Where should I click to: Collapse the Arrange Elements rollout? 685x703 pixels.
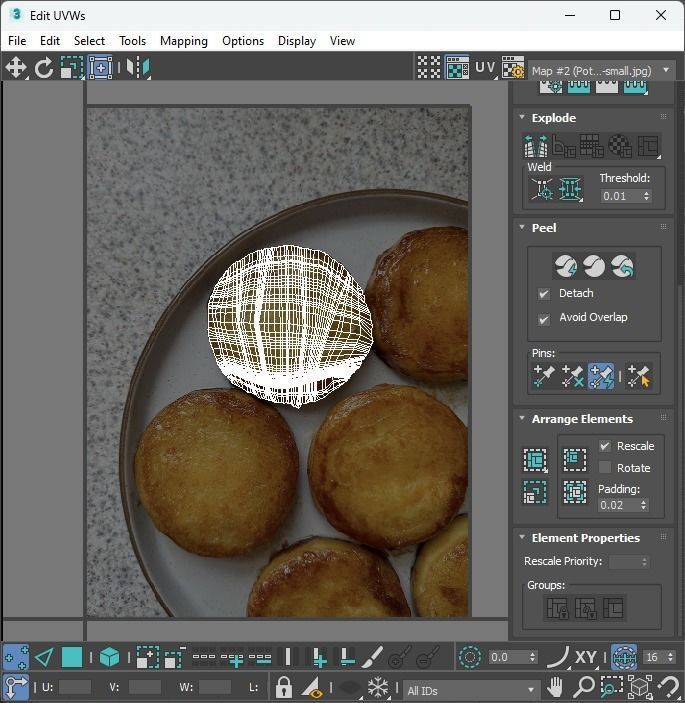pyautogui.click(x=522, y=418)
